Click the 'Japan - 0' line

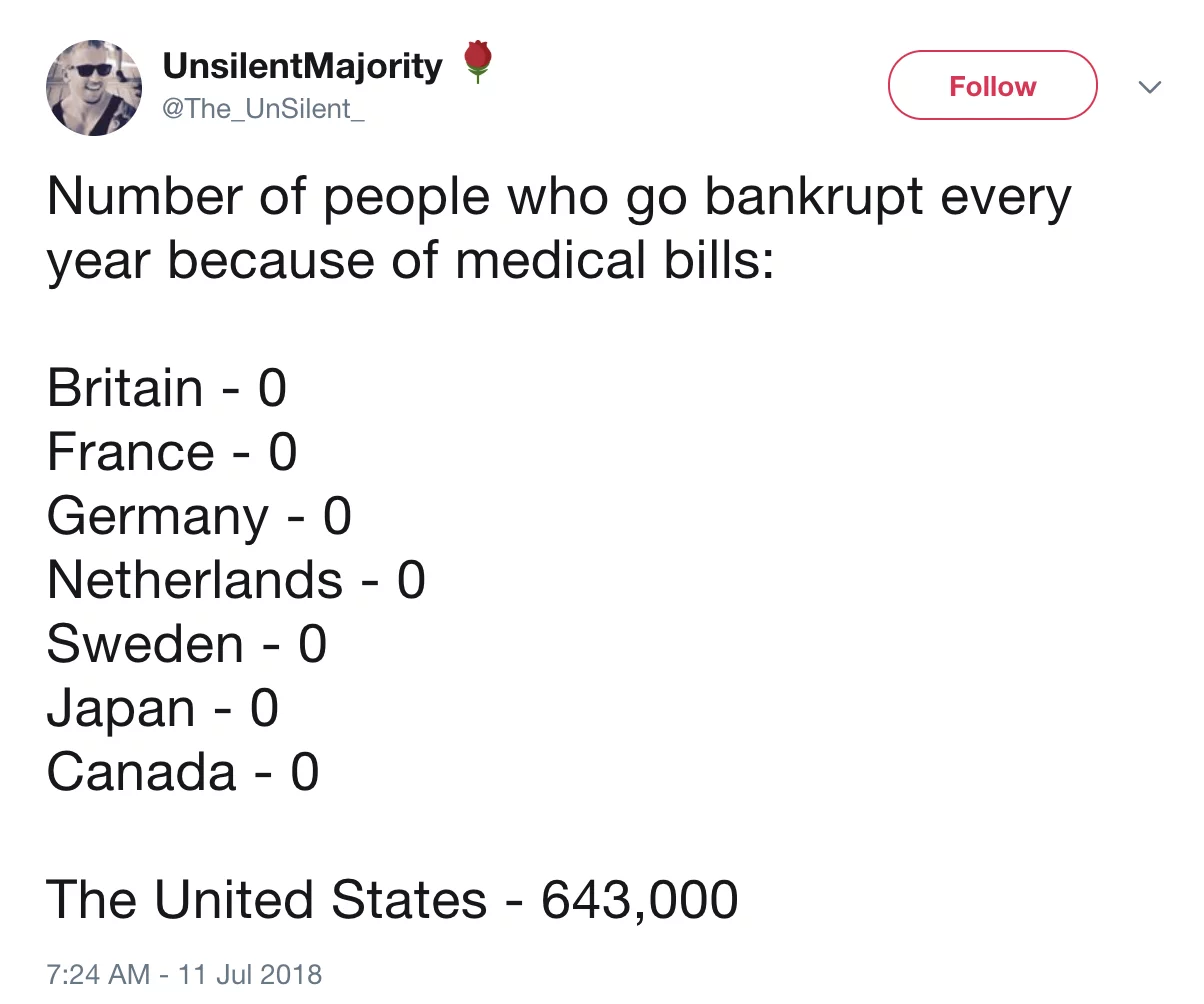[x=162, y=708]
